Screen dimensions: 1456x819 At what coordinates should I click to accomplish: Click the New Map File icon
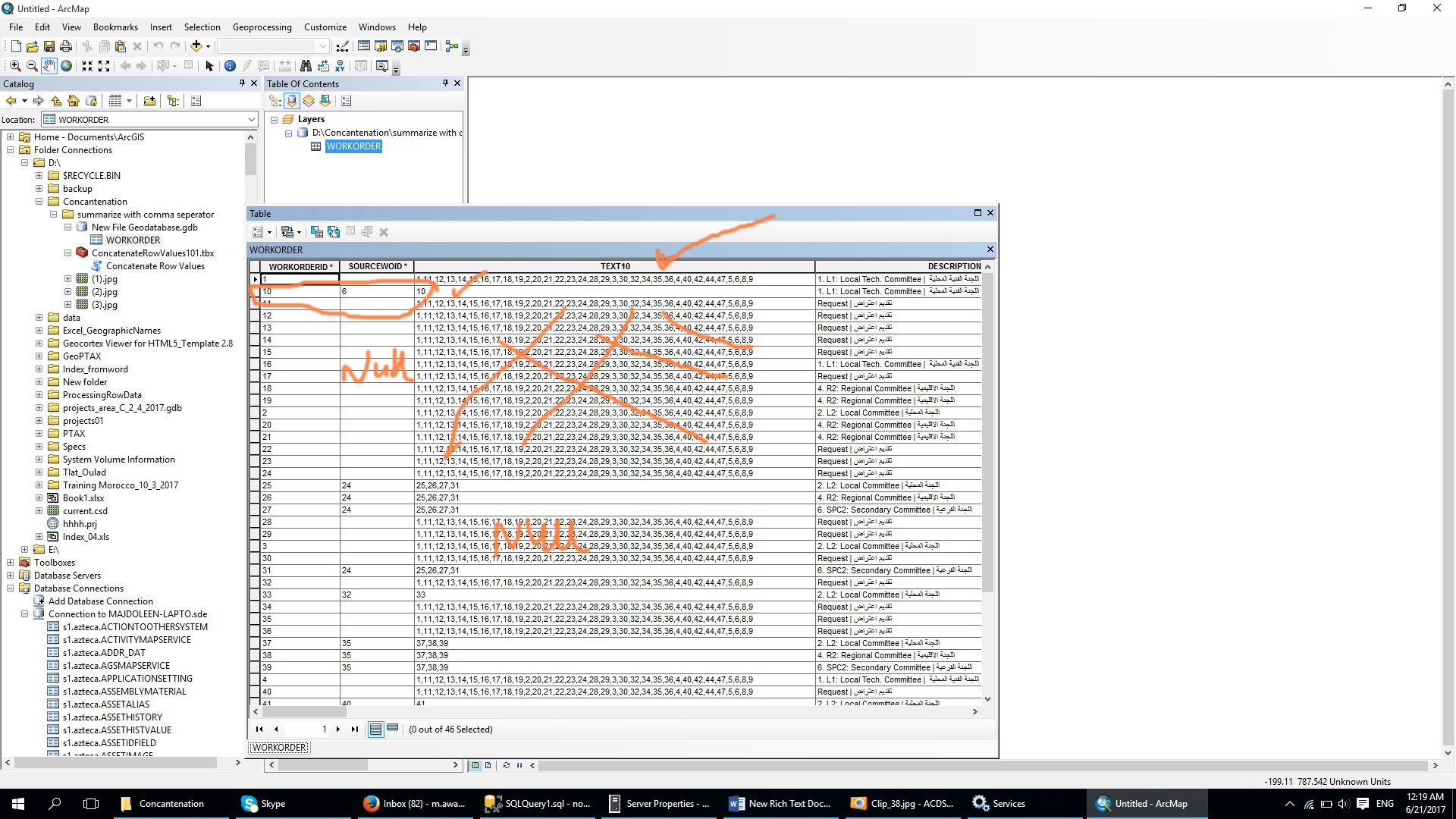pos(15,46)
